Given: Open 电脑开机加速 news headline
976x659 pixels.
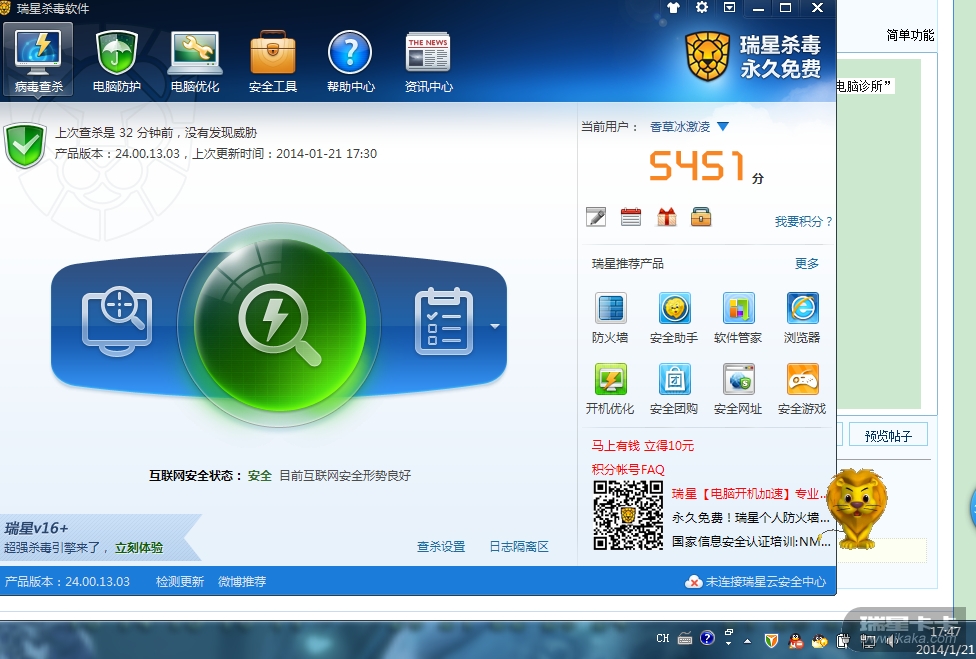Looking at the screenshot, I should click(749, 494).
